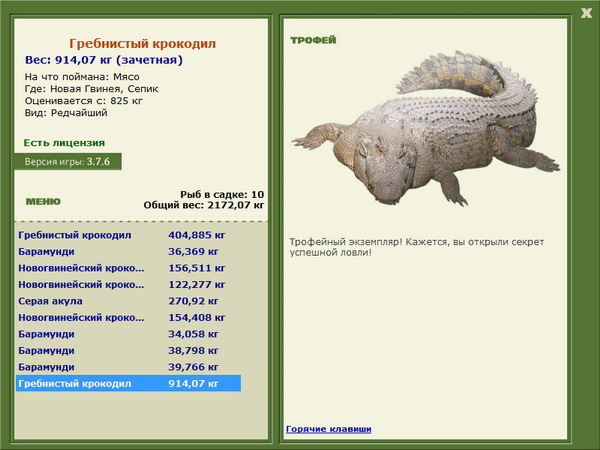This screenshot has width=600, height=450.
Task: Select Барамунди 39,766 кг row
Action: tap(128, 367)
